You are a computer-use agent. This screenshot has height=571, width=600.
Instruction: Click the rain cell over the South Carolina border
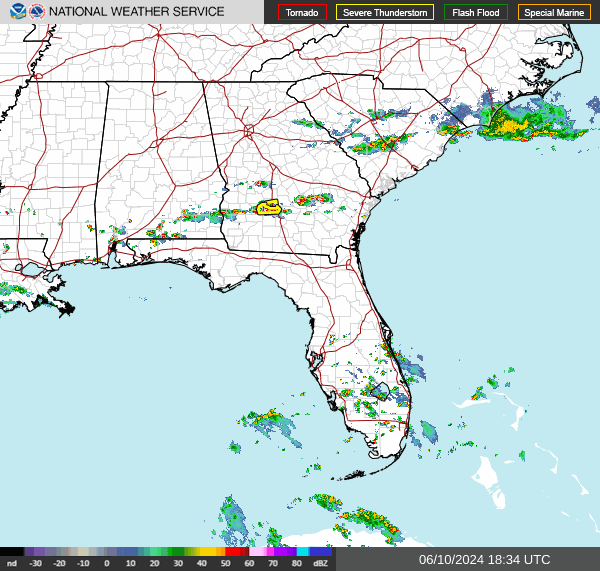pos(385,142)
